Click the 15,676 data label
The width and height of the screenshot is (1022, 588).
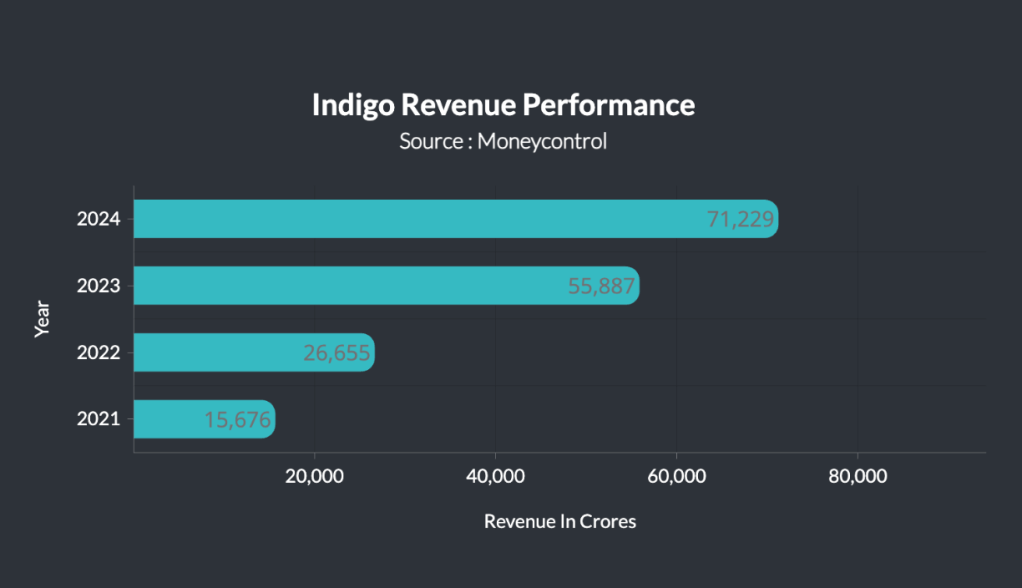click(x=238, y=420)
